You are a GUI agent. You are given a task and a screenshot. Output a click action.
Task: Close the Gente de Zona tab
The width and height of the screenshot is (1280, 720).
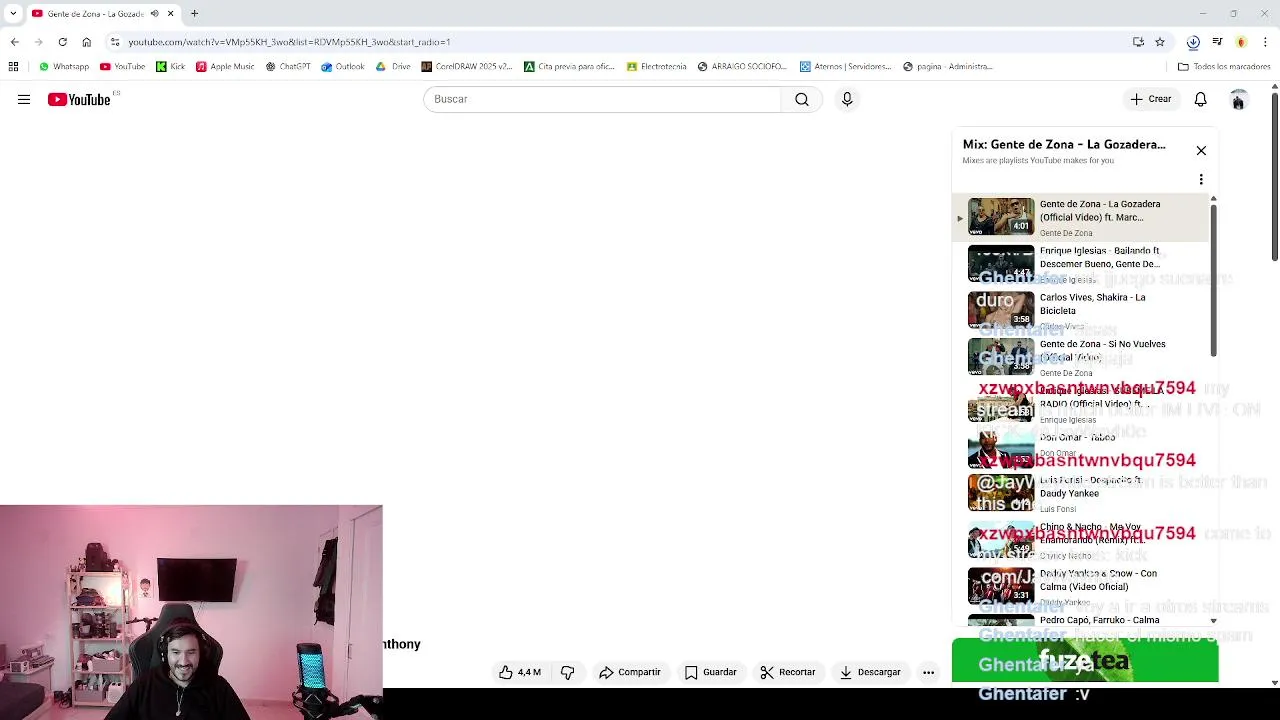point(170,14)
